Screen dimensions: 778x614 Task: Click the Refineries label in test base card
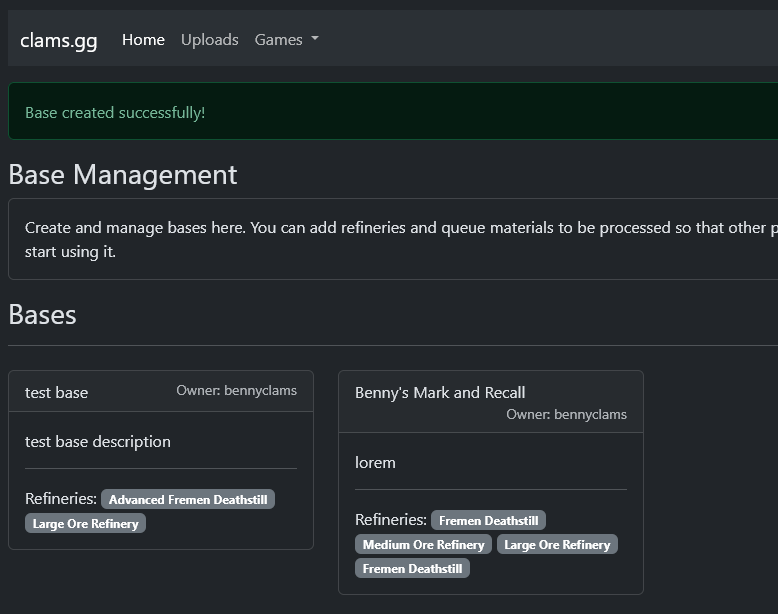tap(60, 498)
